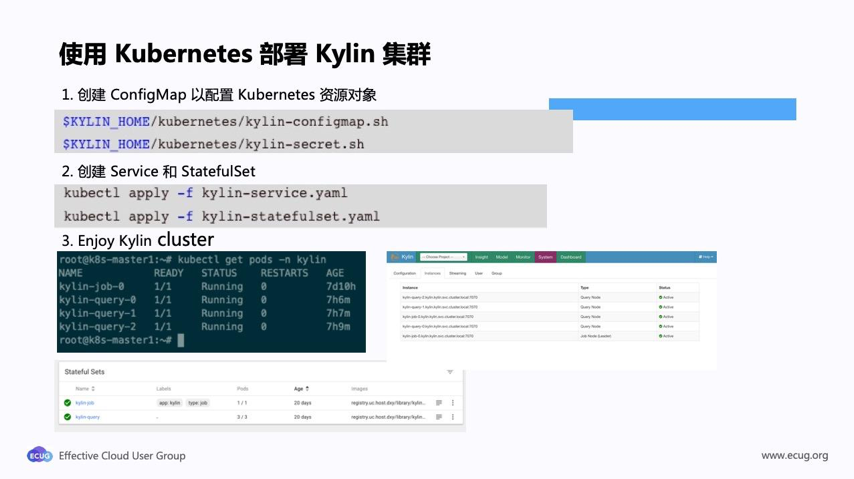Viewport: 854px width, 479px height.
Task: Open the filter icon in Stateful Sets
Action: pyautogui.click(x=450, y=372)
